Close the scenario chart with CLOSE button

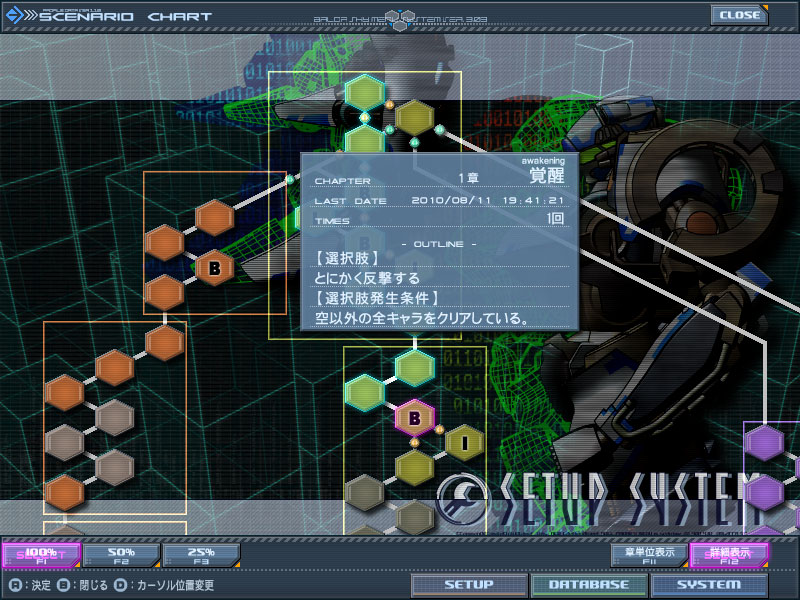point(739,15)
